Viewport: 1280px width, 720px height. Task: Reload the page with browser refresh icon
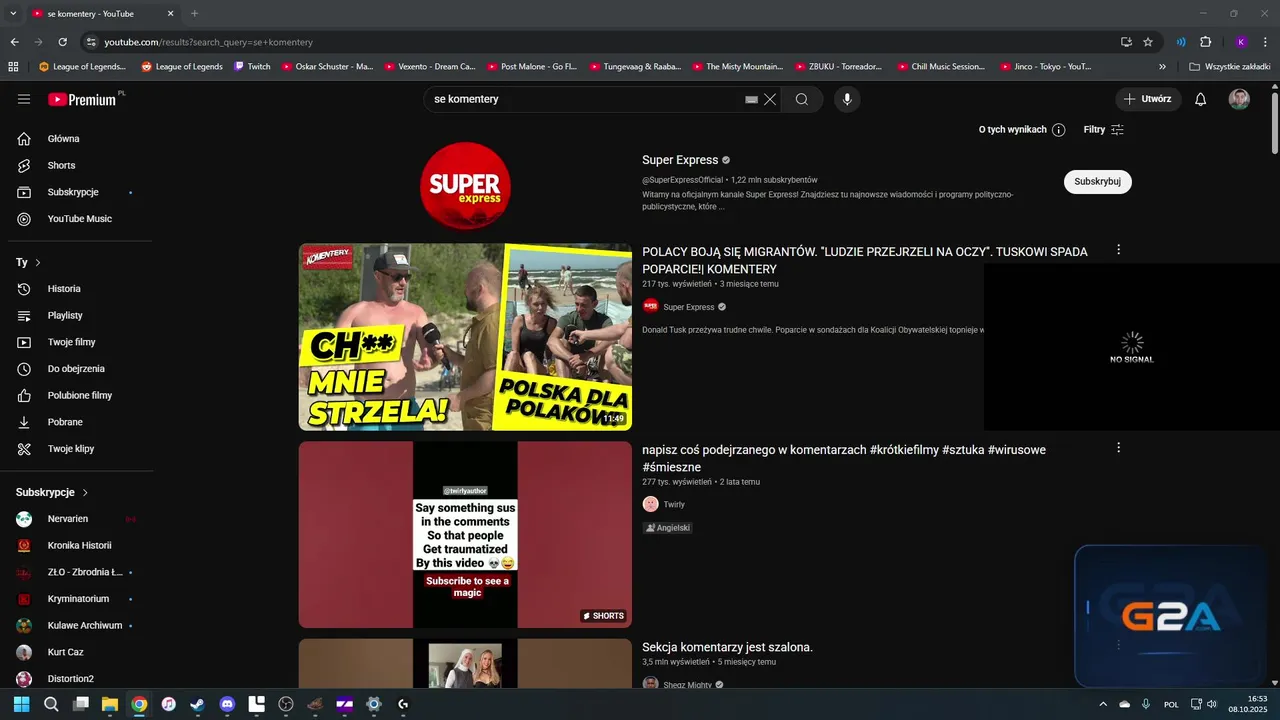pyautogui.click(x=62, y=42)
